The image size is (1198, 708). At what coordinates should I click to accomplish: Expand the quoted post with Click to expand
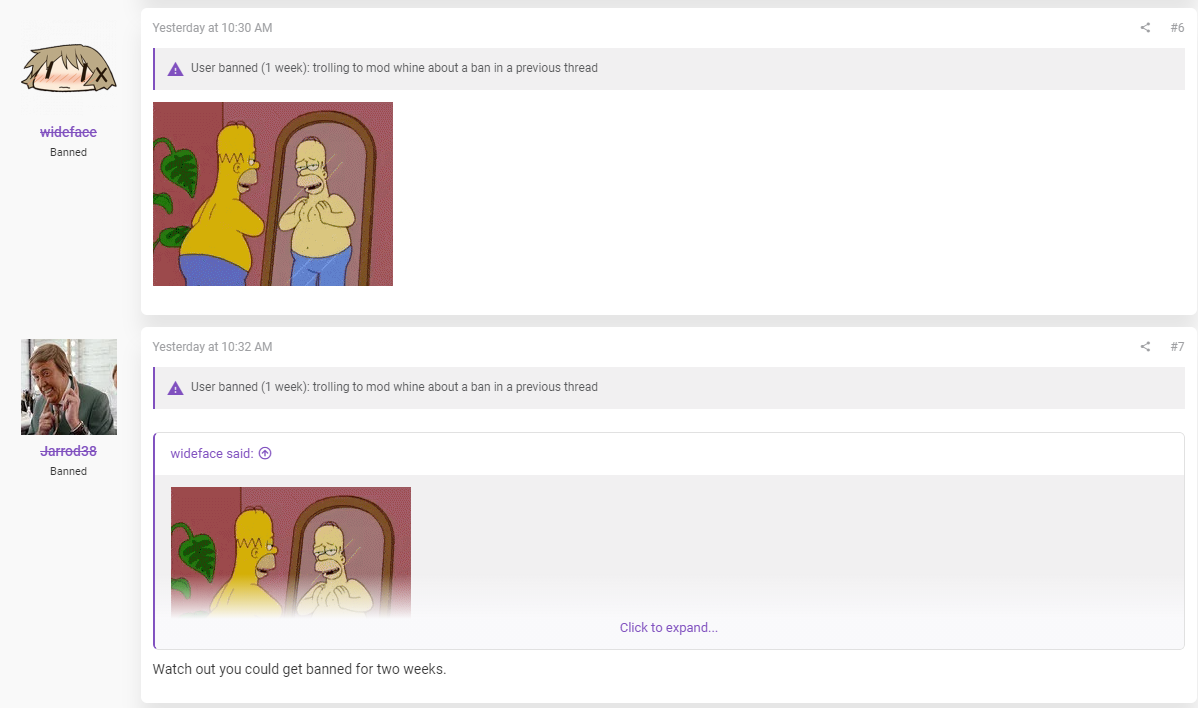[669, 627]
